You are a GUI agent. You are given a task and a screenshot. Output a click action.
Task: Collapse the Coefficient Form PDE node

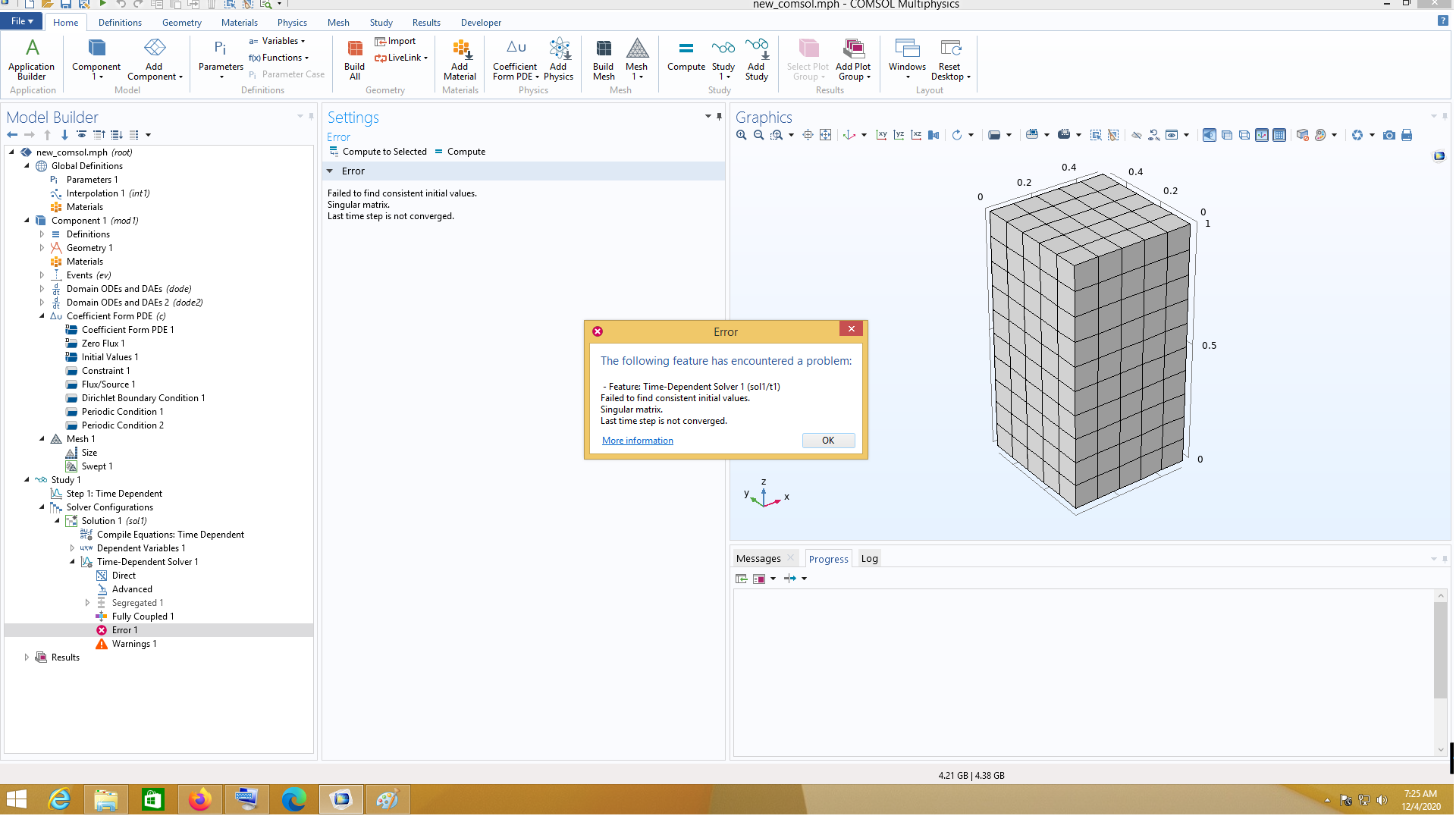(42, 316)
